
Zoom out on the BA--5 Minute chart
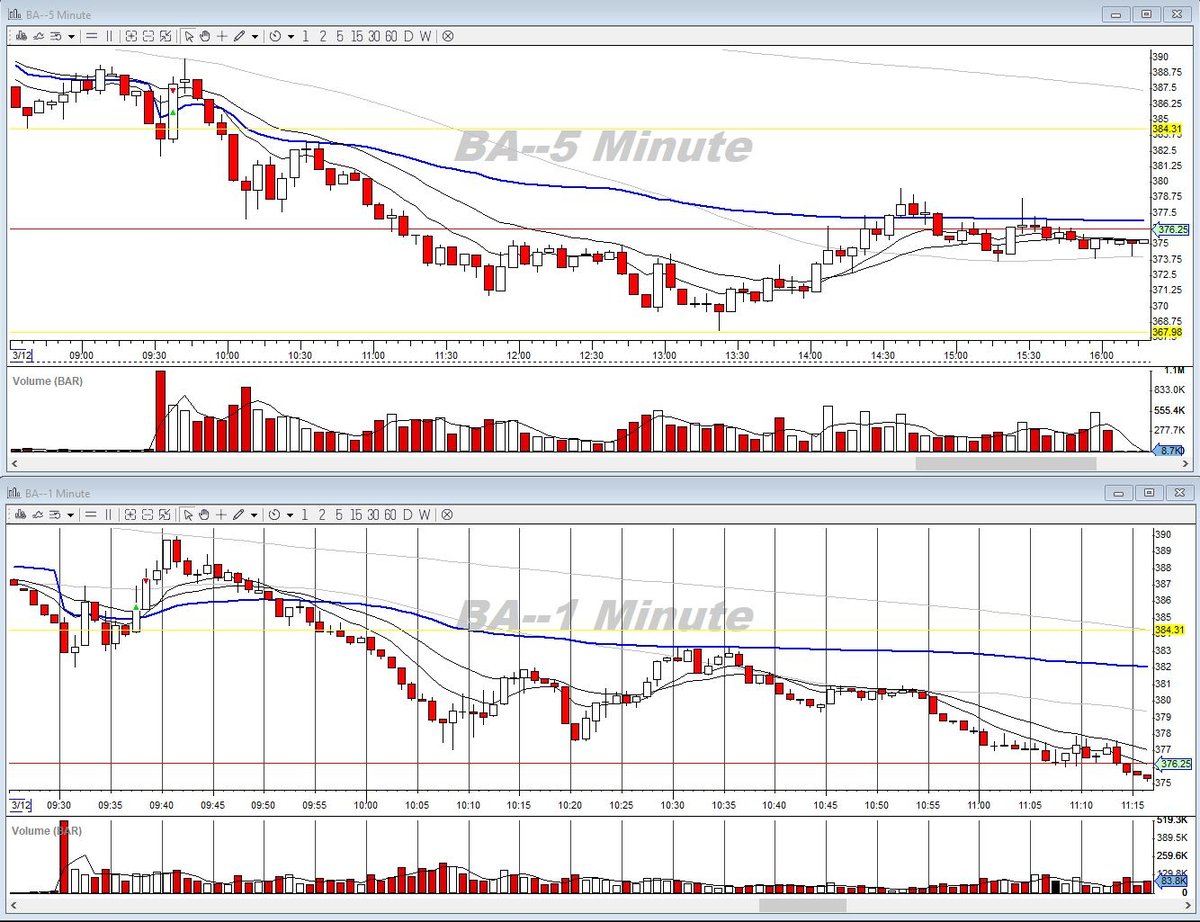tap(148, 36)
